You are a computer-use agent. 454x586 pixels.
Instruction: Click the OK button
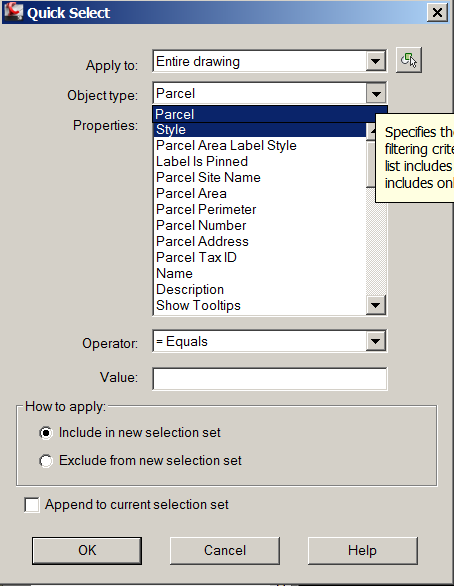87,550
